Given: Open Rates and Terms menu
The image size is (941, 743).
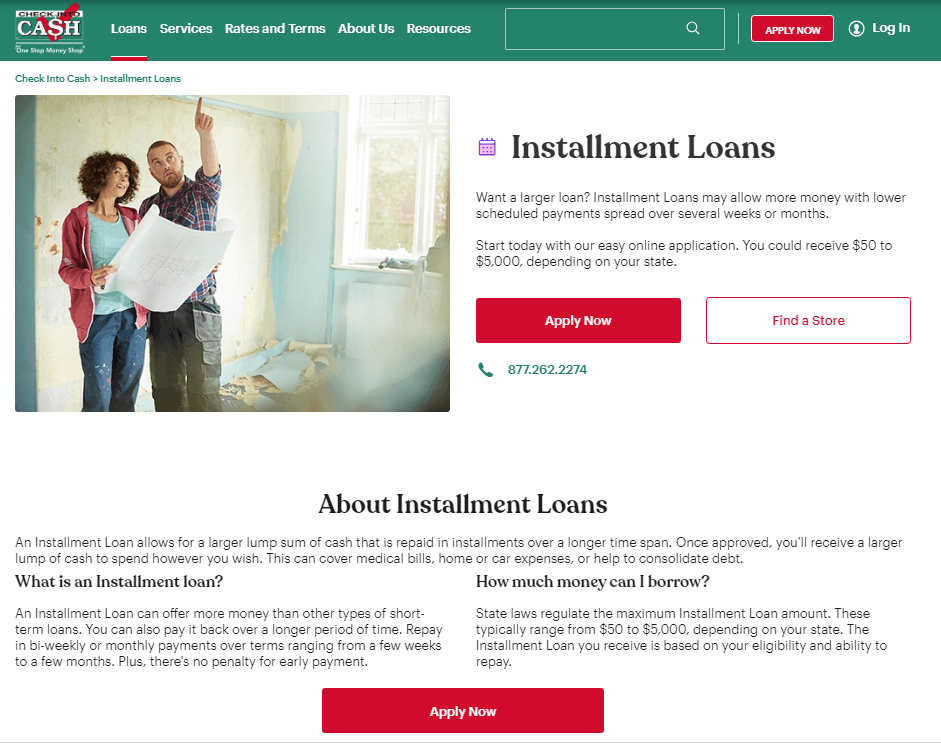Looking at the screenshot, I should 275,28.
